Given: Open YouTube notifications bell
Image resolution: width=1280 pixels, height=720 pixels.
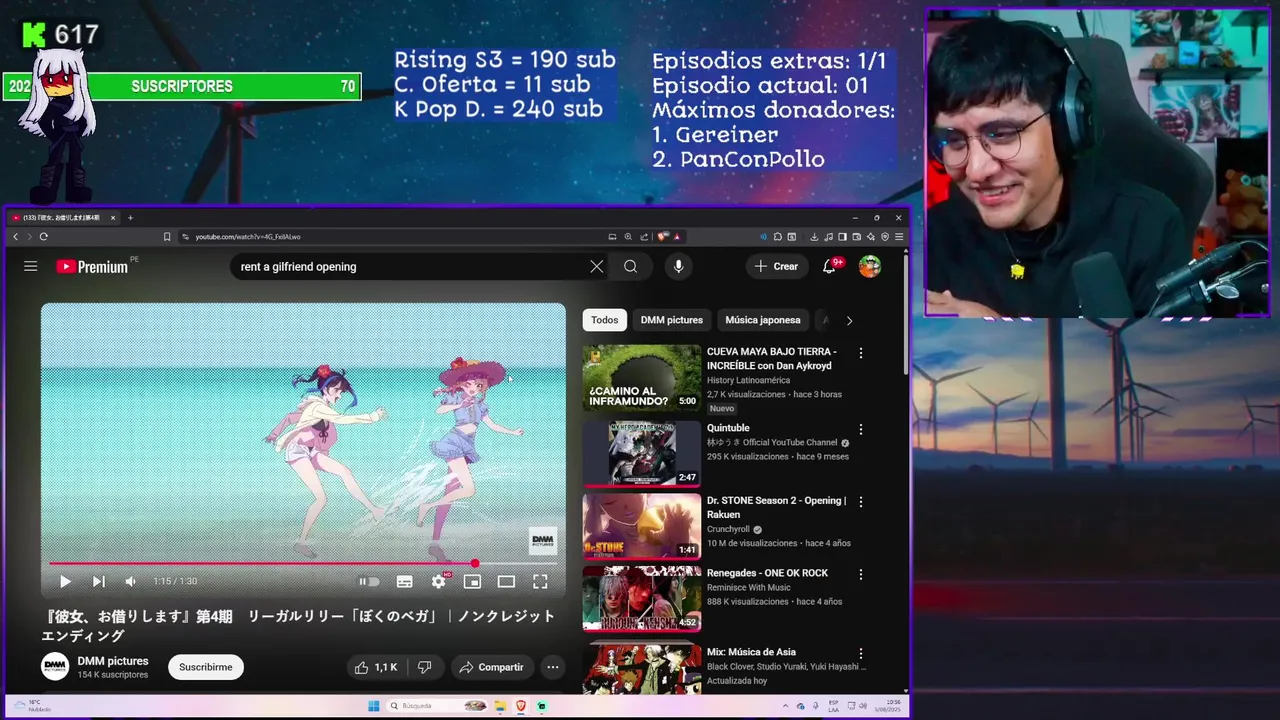Looking at the screenshot, I should (829, 266).
